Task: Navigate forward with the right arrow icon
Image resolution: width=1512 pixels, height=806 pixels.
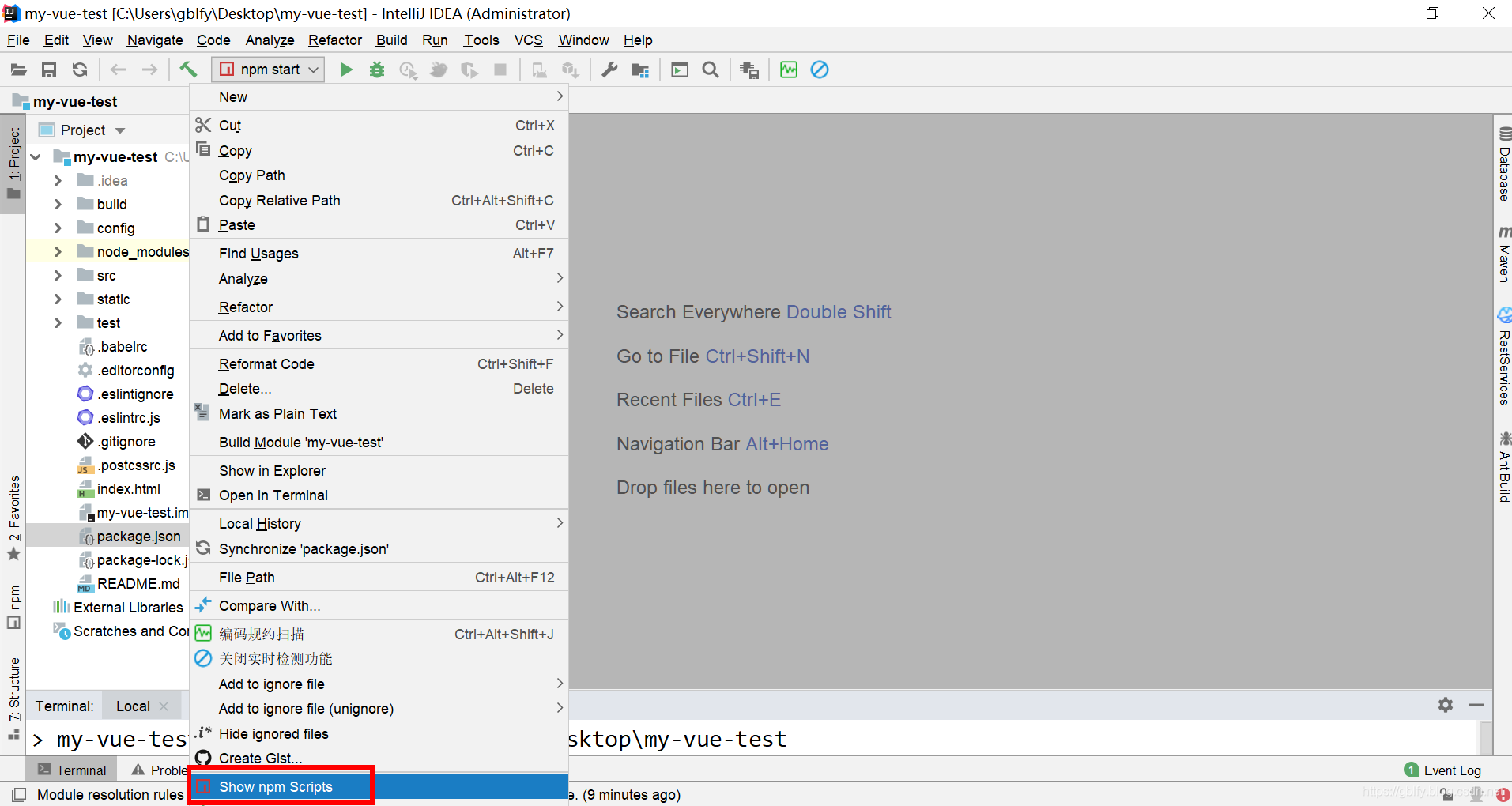Action: click(x=149, y=70)
